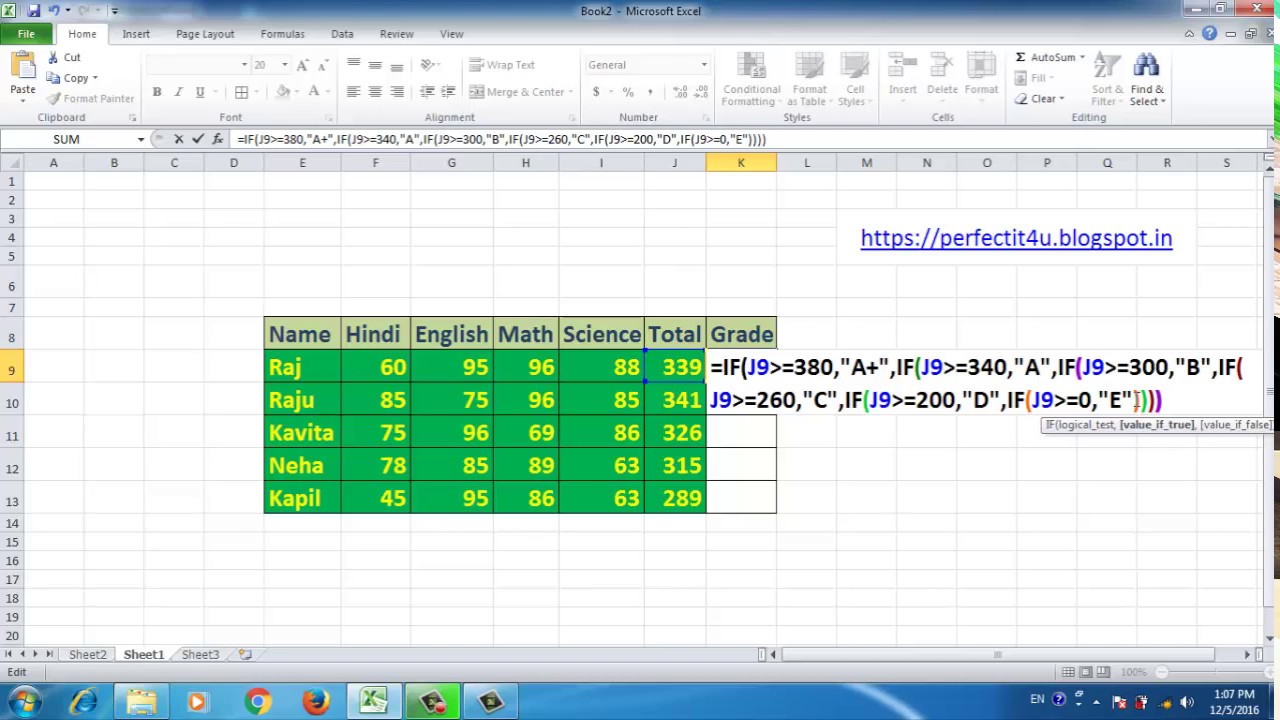Open Conditional Formatting menu
Screen dimensions: 1280x720
[751, 80]
